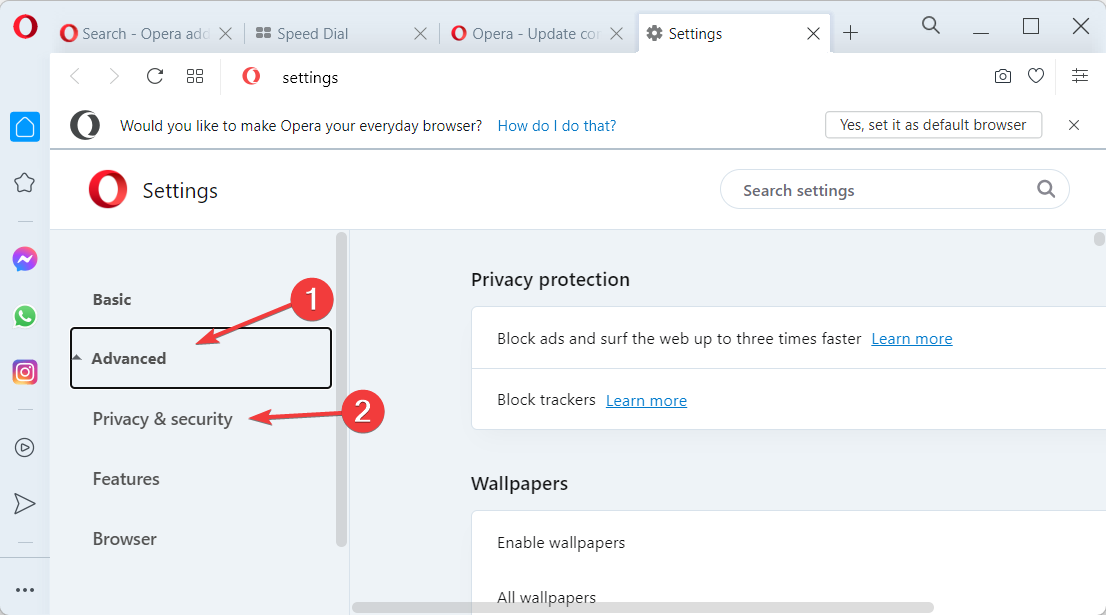
Task: Open WhatsApp in the sidebar
Action: [25, 316]
